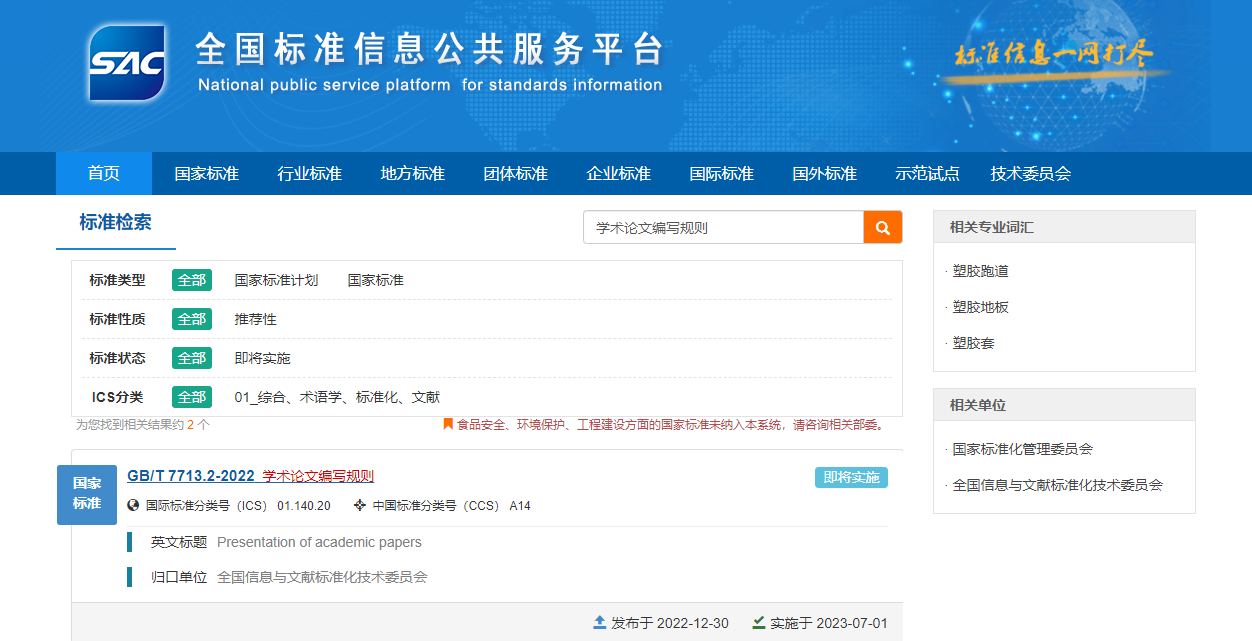Click the orange search magnifier button
This screenshot has width=1252, height=641.
click(883, 227)
